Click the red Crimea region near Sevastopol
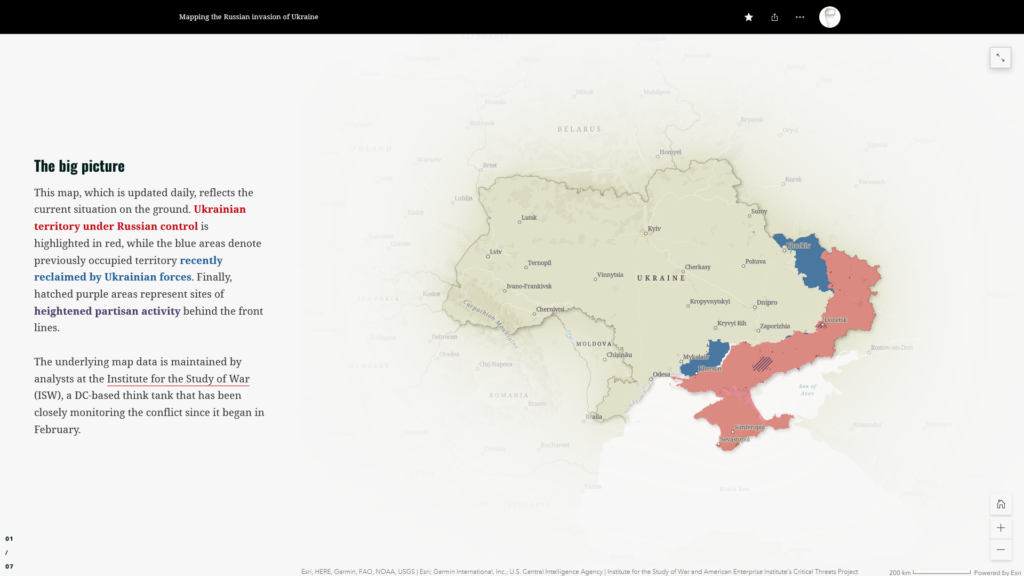The width and height of the screenshot is (1024, 576). 740,425
